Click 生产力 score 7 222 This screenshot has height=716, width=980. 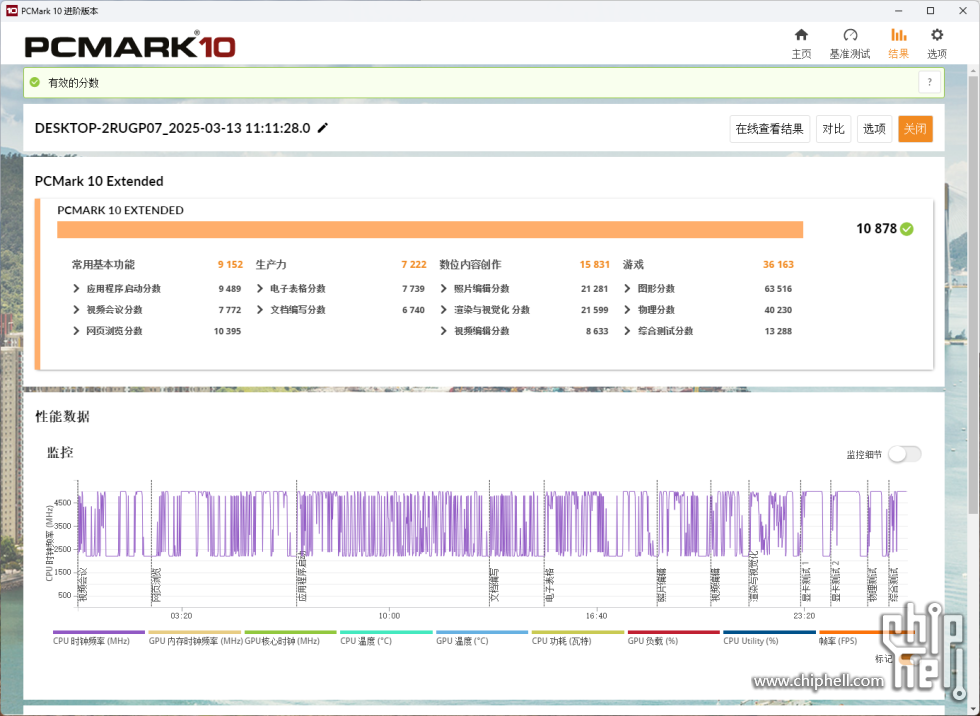[414, 264]
